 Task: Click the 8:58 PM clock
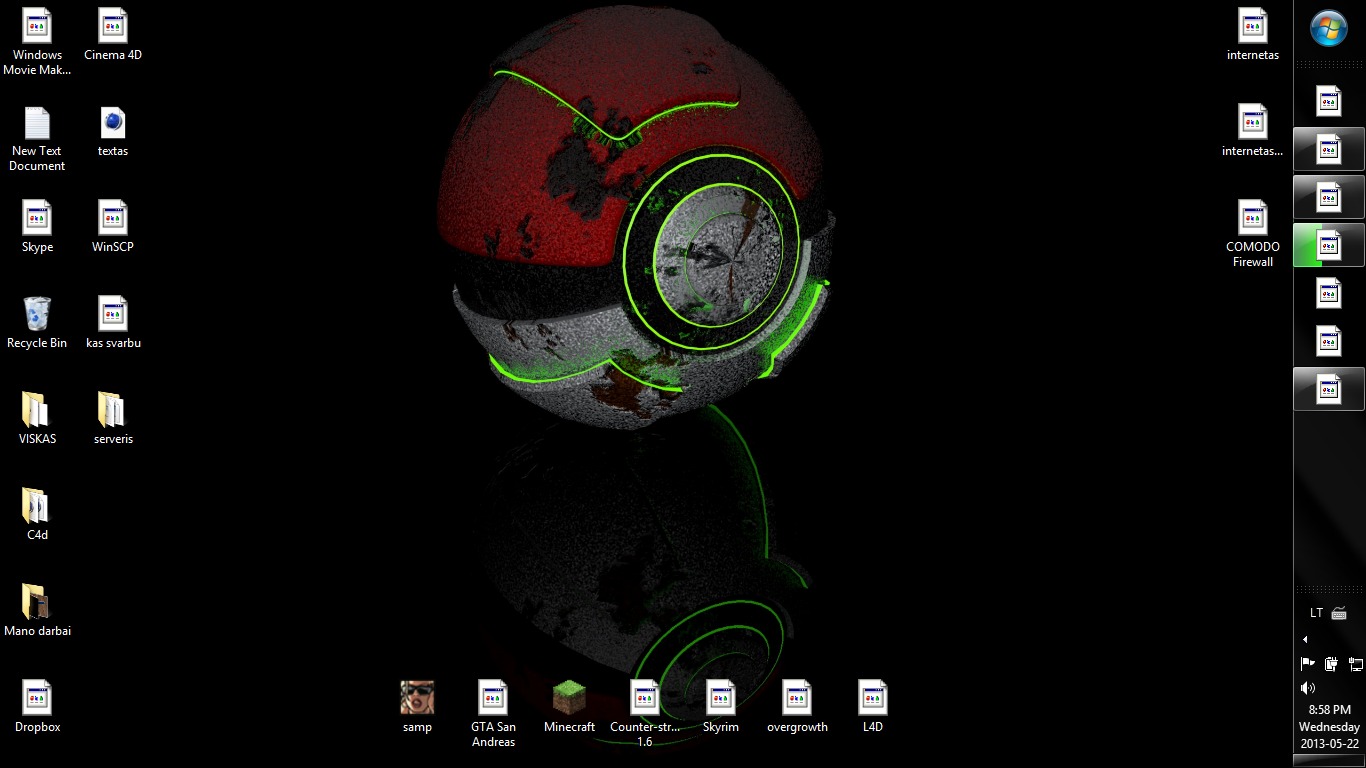[1329, 710]
